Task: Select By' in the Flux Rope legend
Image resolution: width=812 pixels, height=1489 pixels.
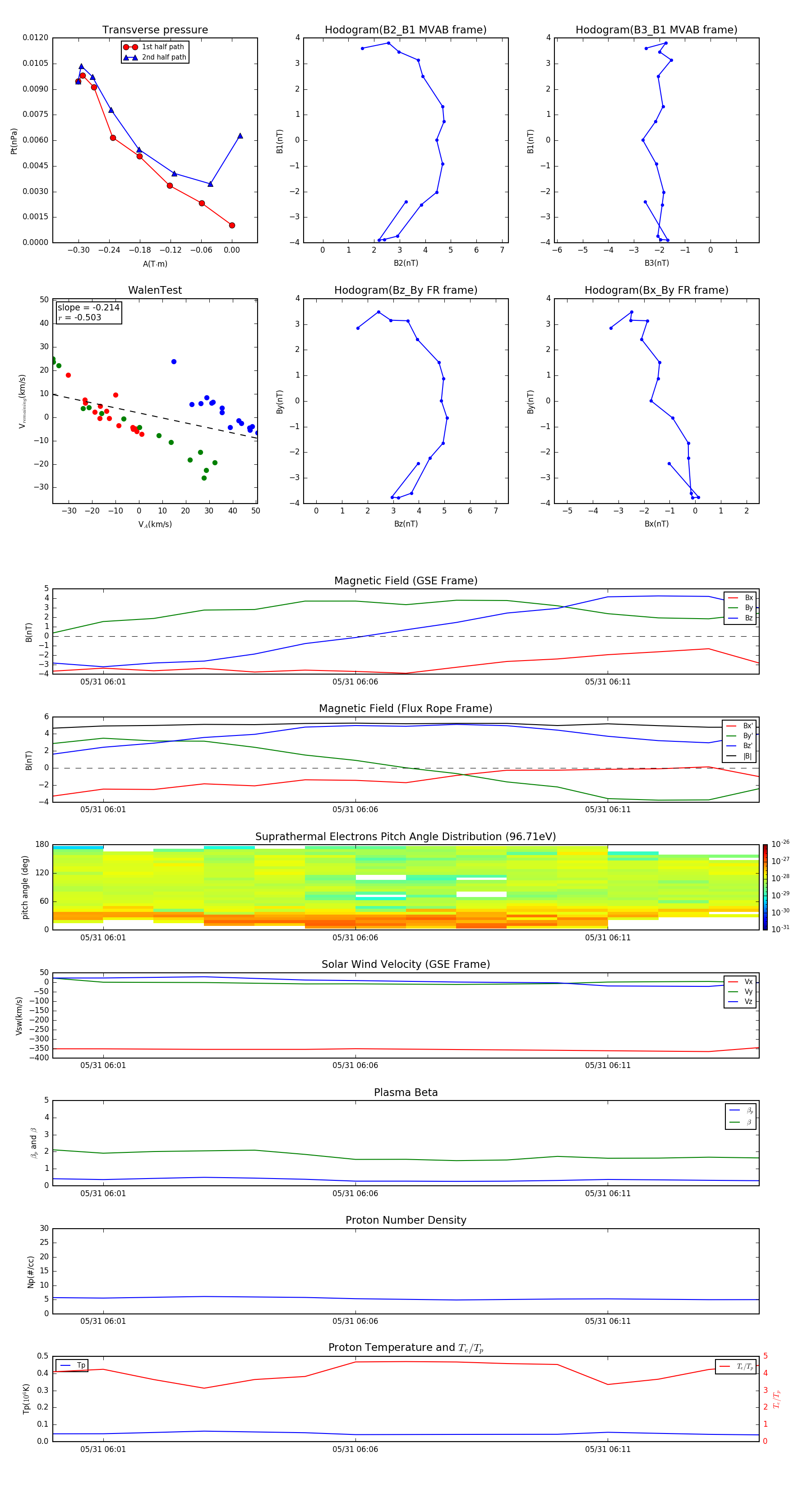Action: click(x=739, y=736)
